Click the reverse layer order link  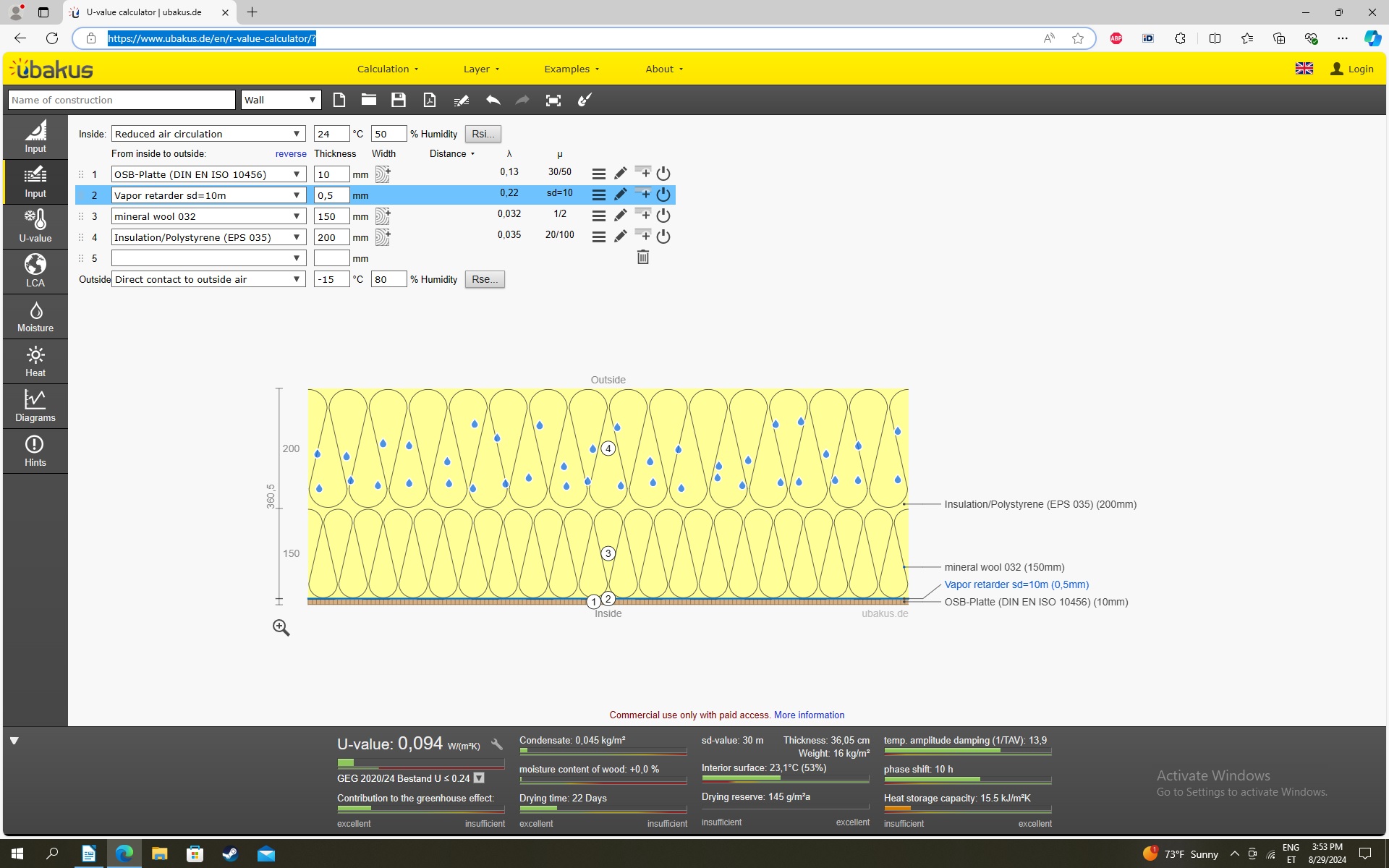pyautogui.click(x=291, y=153)
